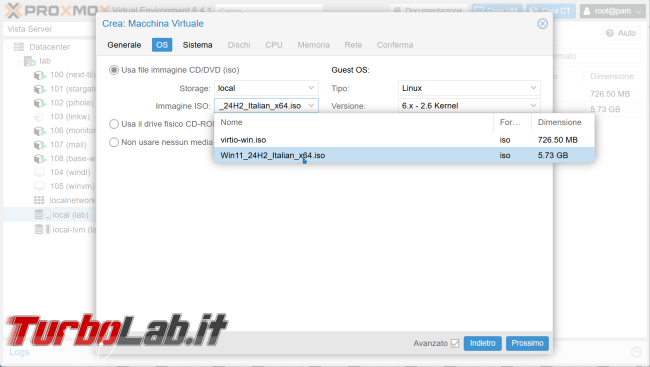
Task: Open the Versione dropdown 6.x - 2.6 Kernel
Action: click(469, 106)
